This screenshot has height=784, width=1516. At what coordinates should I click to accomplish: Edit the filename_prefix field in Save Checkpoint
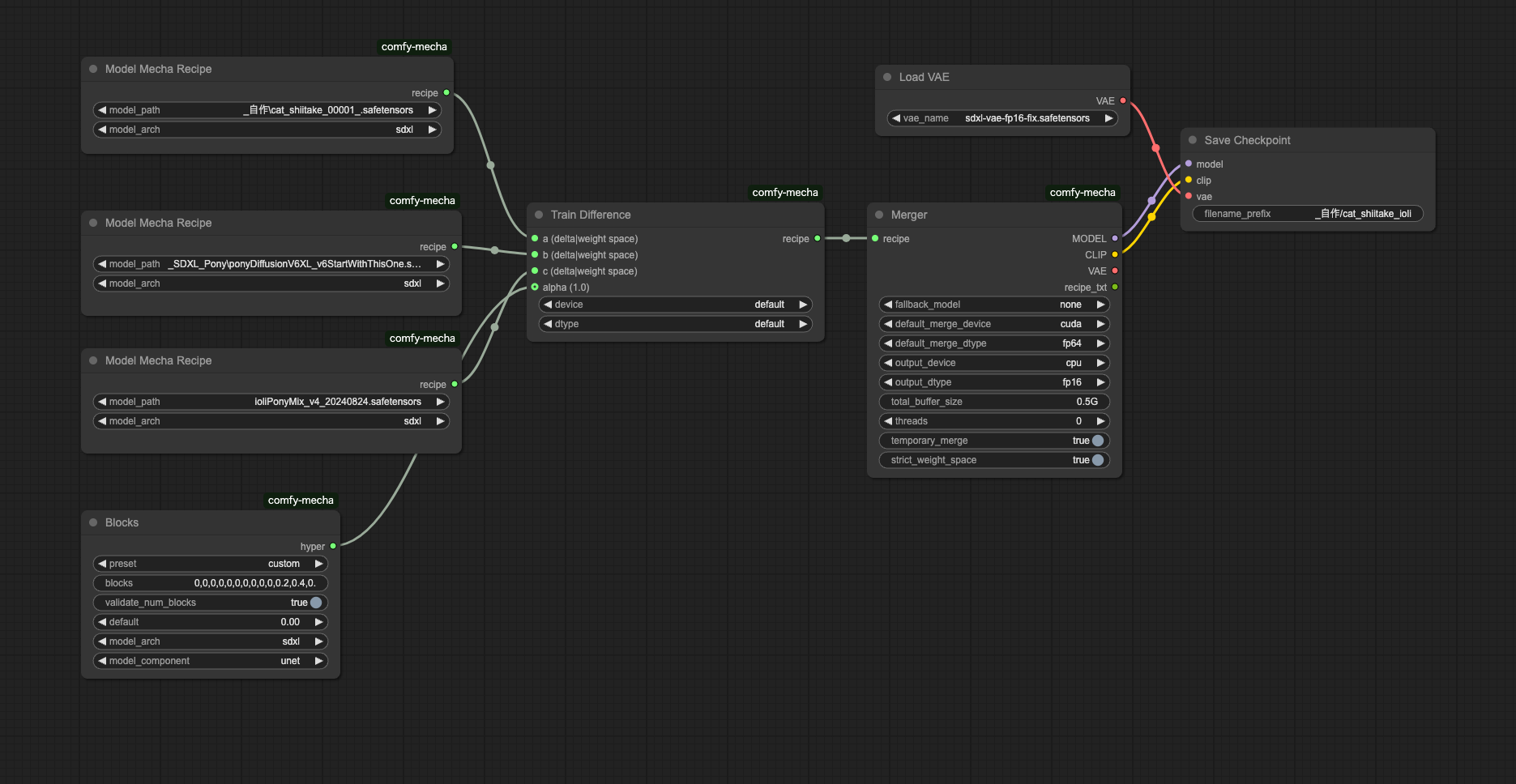pyautogui.click(x=1308, y=213)
